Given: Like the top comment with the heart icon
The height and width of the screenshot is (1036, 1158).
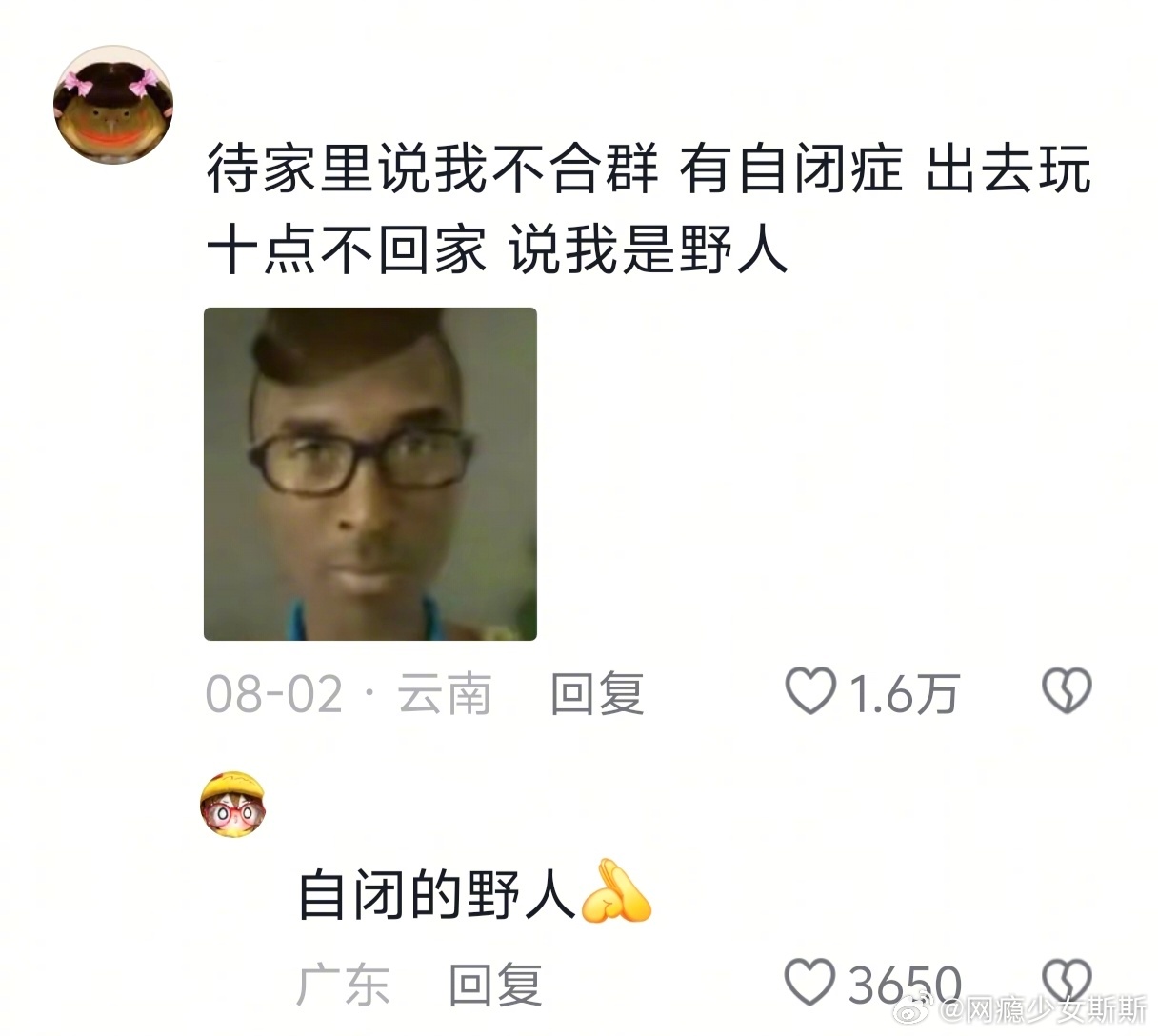Looking at the screenshot, I should (810, 692).
